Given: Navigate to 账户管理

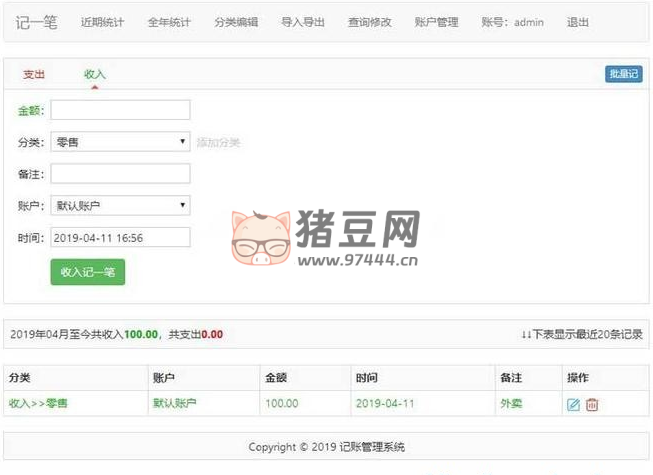Looking at the screenshot, I should coord(436,22).
